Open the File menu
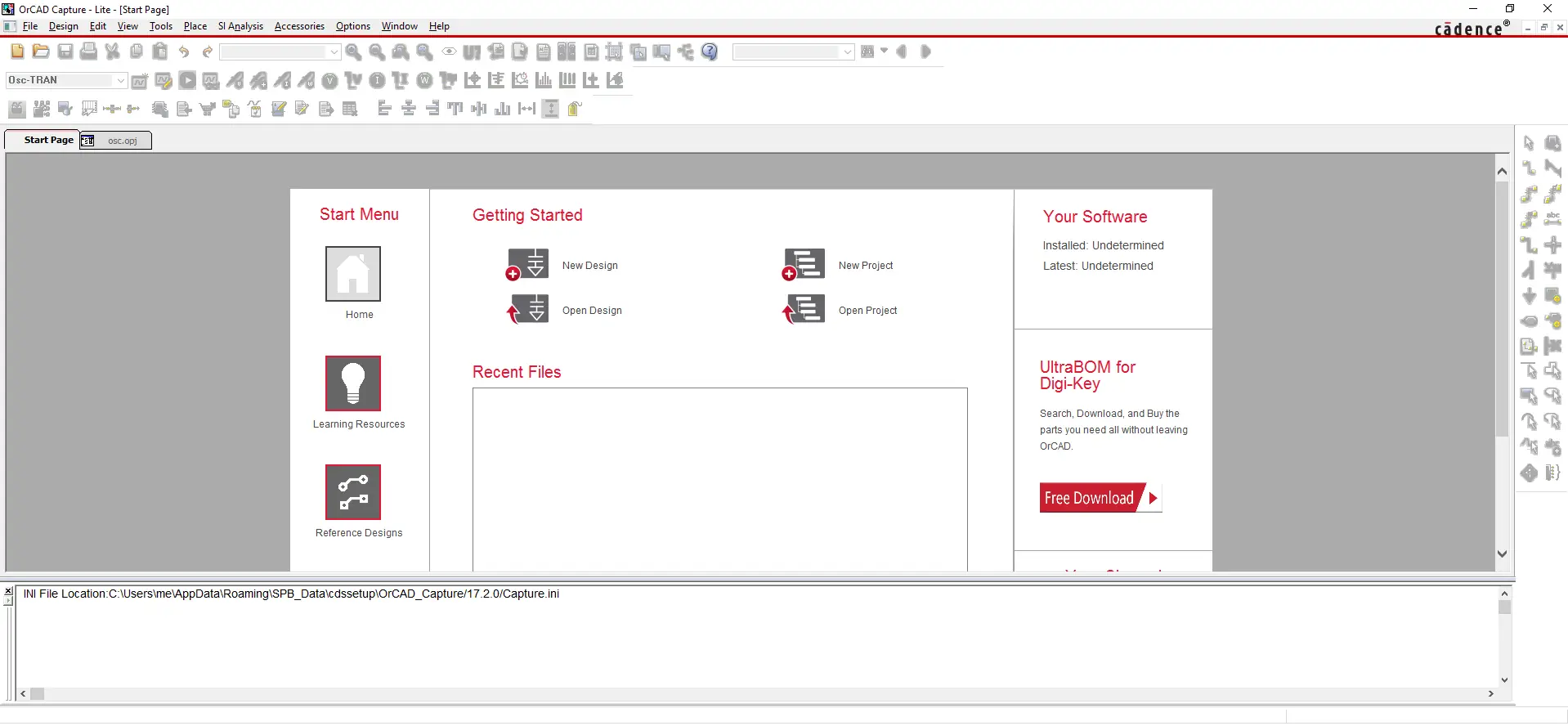 tap(30, 26)
